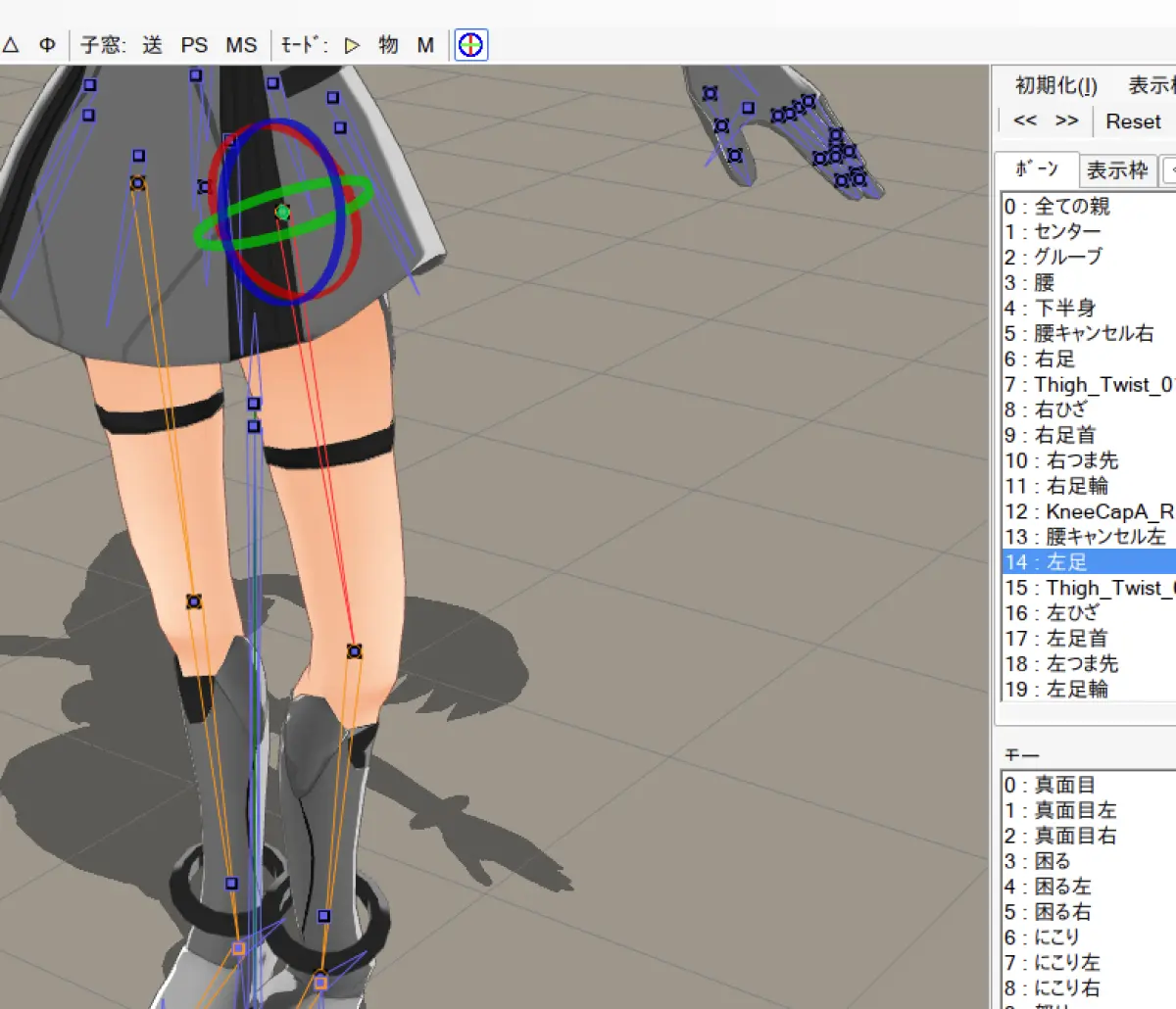
Task: Go to next with >> button
Action: (1067, 120)
